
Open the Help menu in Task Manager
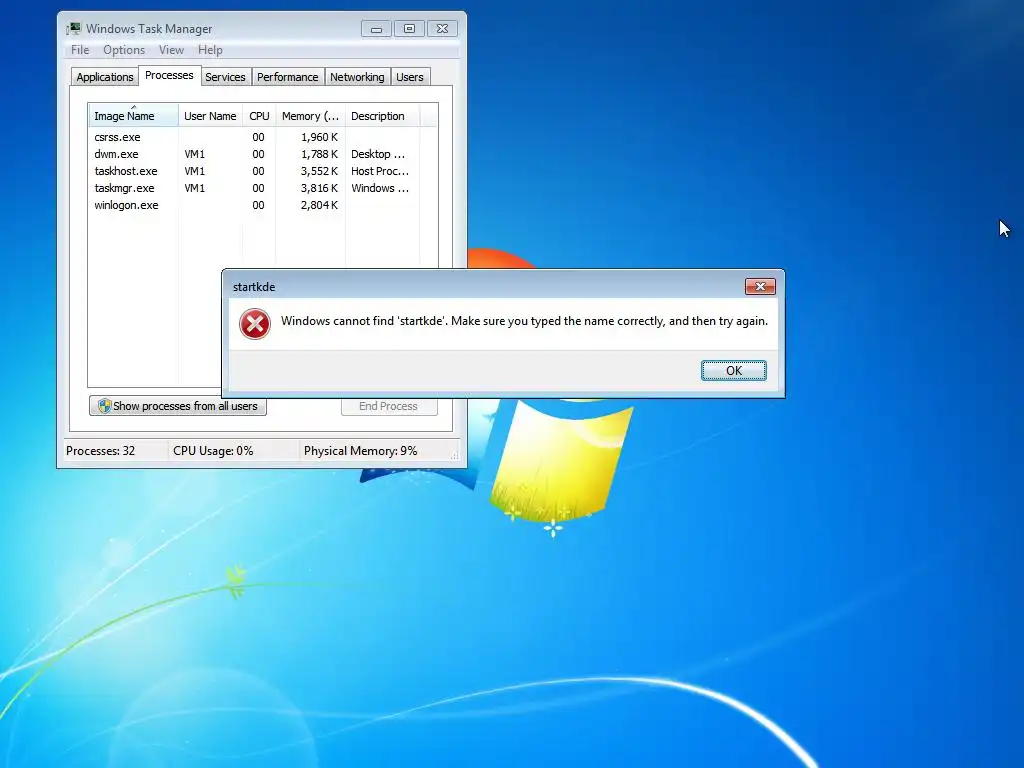210,50
